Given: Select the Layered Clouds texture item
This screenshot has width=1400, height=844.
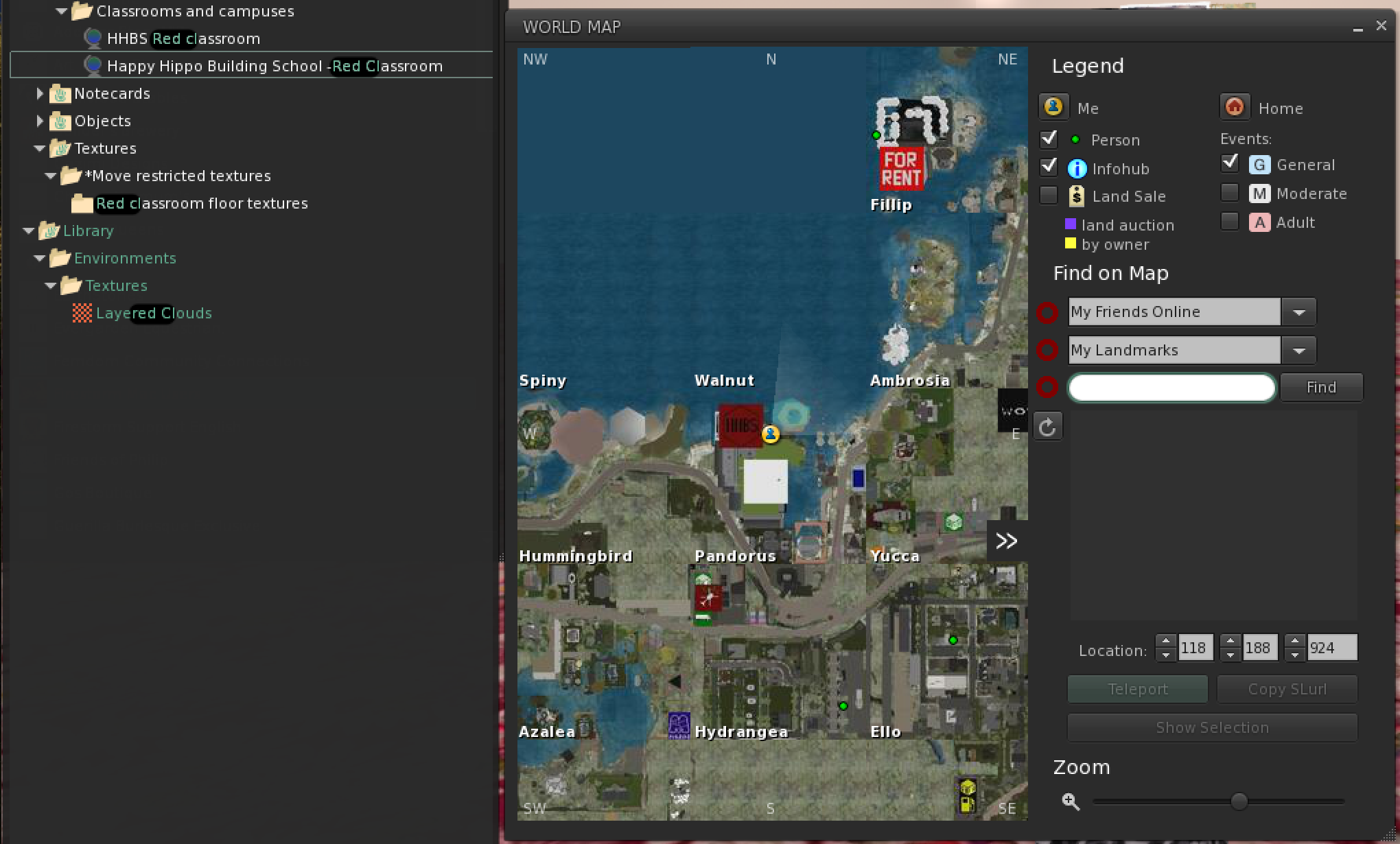Looking at the screenshot, I should (x=154, y=313).
